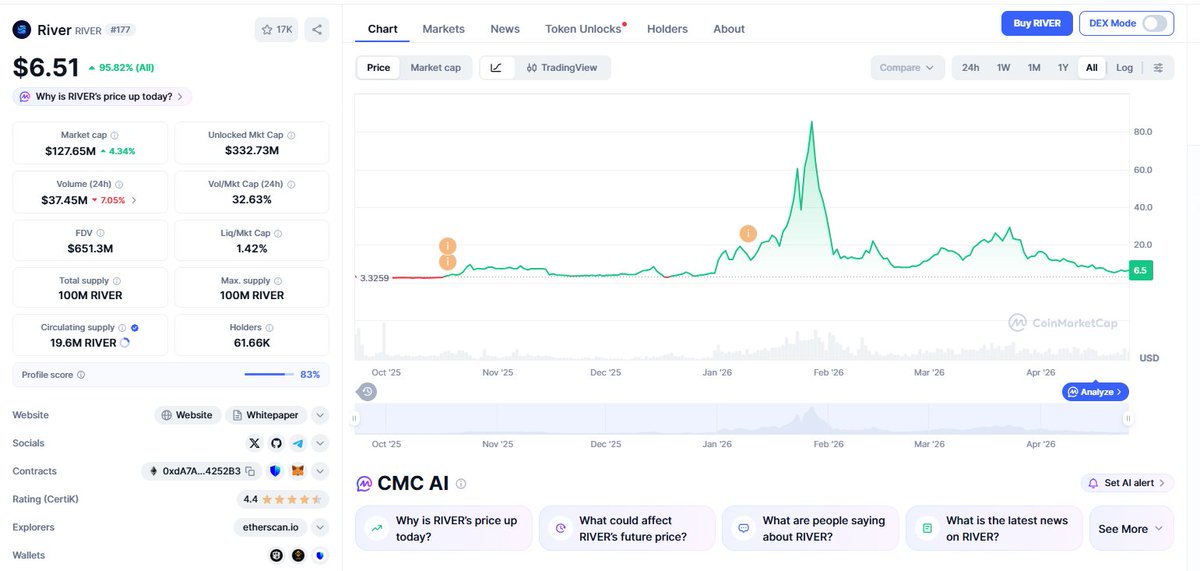Open River's X (Twitter) social link

point(254,443)
